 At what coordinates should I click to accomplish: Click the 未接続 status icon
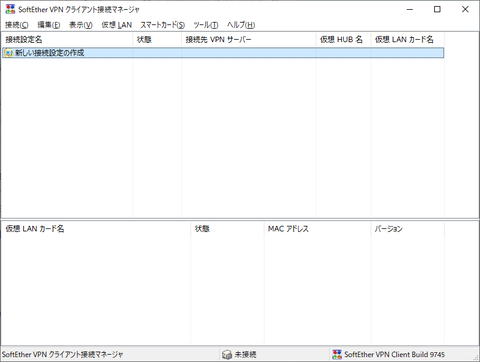click(x=227, y=354)
